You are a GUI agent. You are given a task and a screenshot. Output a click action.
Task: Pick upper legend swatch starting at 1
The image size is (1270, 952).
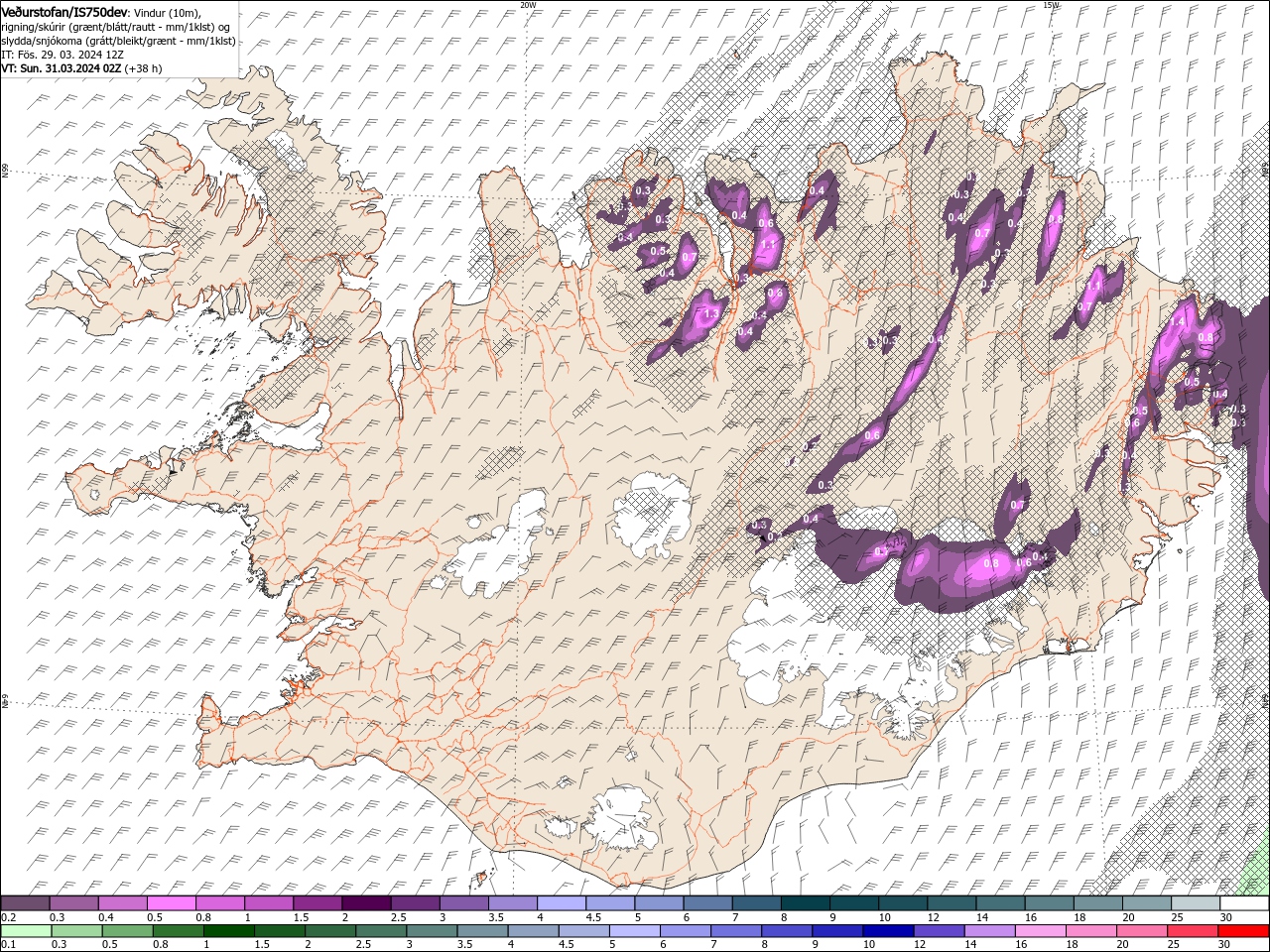(x=268, y=903)
